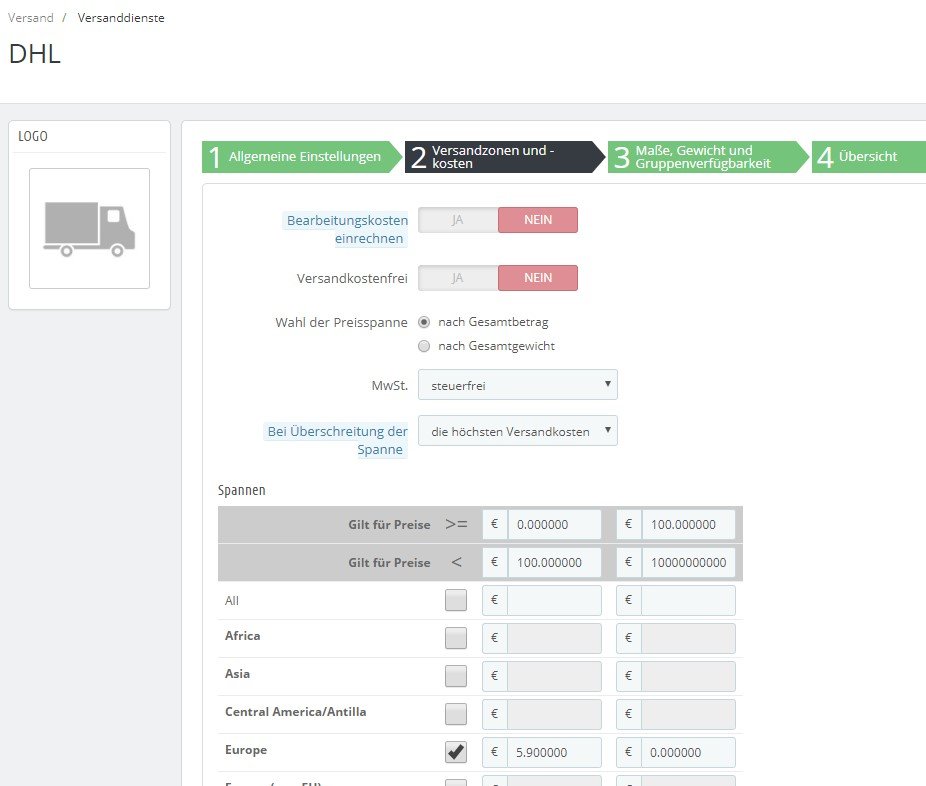Click the Asia second range price field

(688, 676)
